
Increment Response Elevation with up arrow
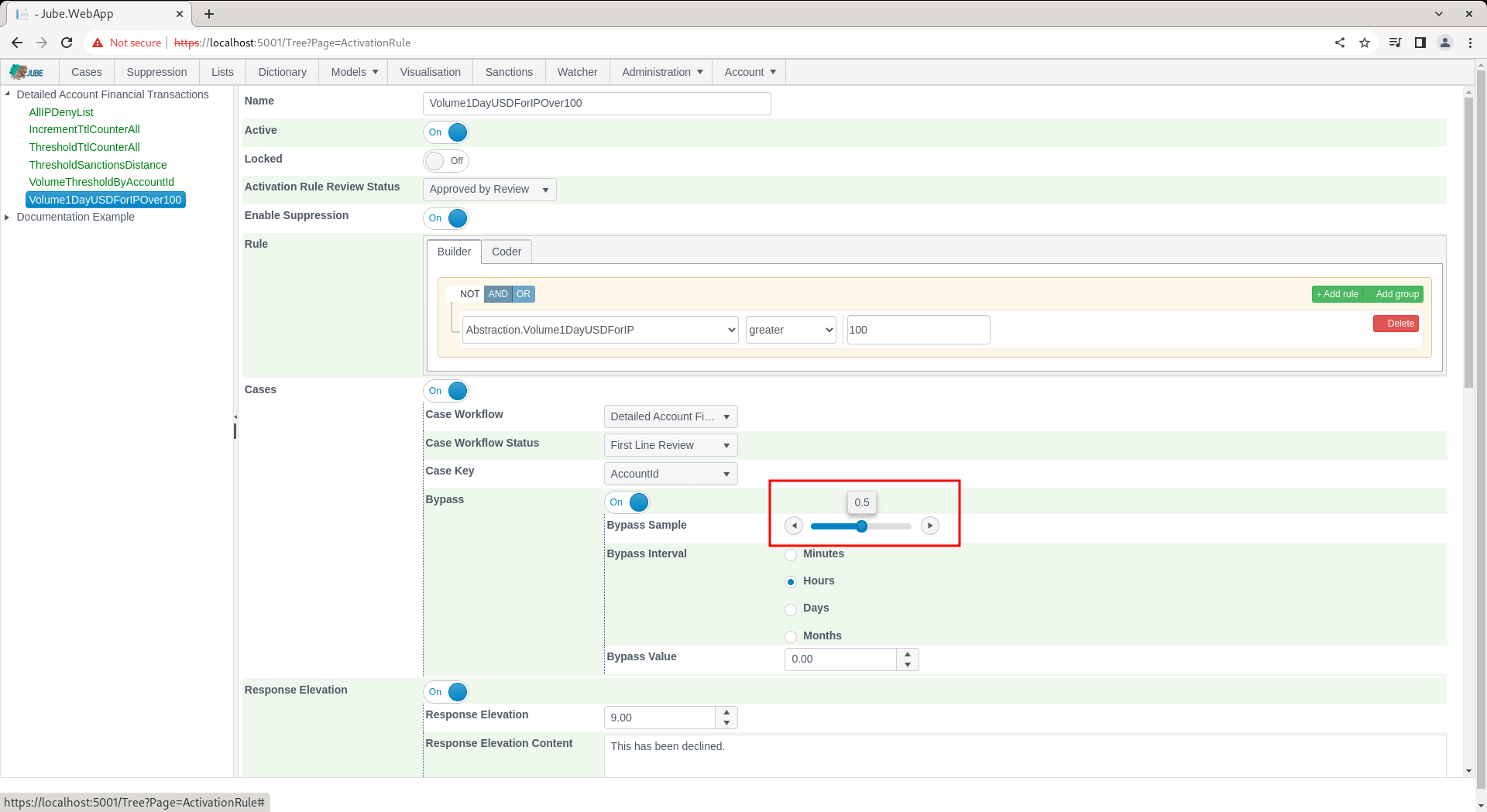pos(726,712)
